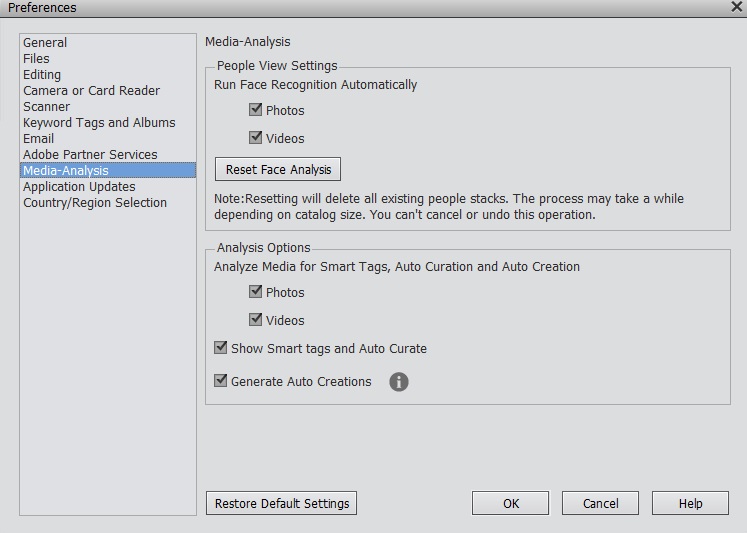This screenshot has height=533, width=747.
Task: Confirm preferences with OK button
Action: (511, 503)
